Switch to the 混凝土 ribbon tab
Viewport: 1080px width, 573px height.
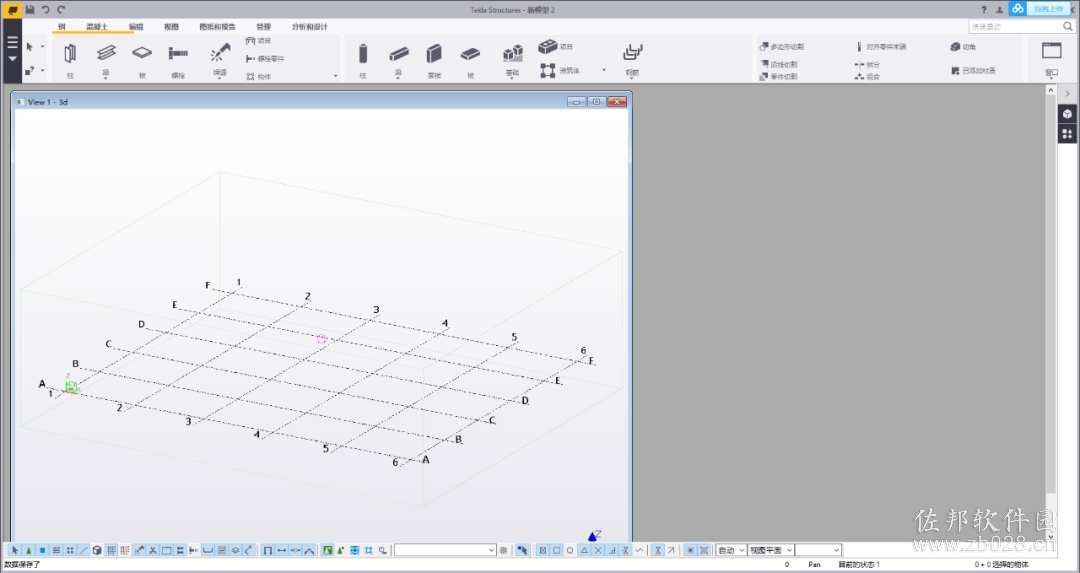(x=97, y=27)
